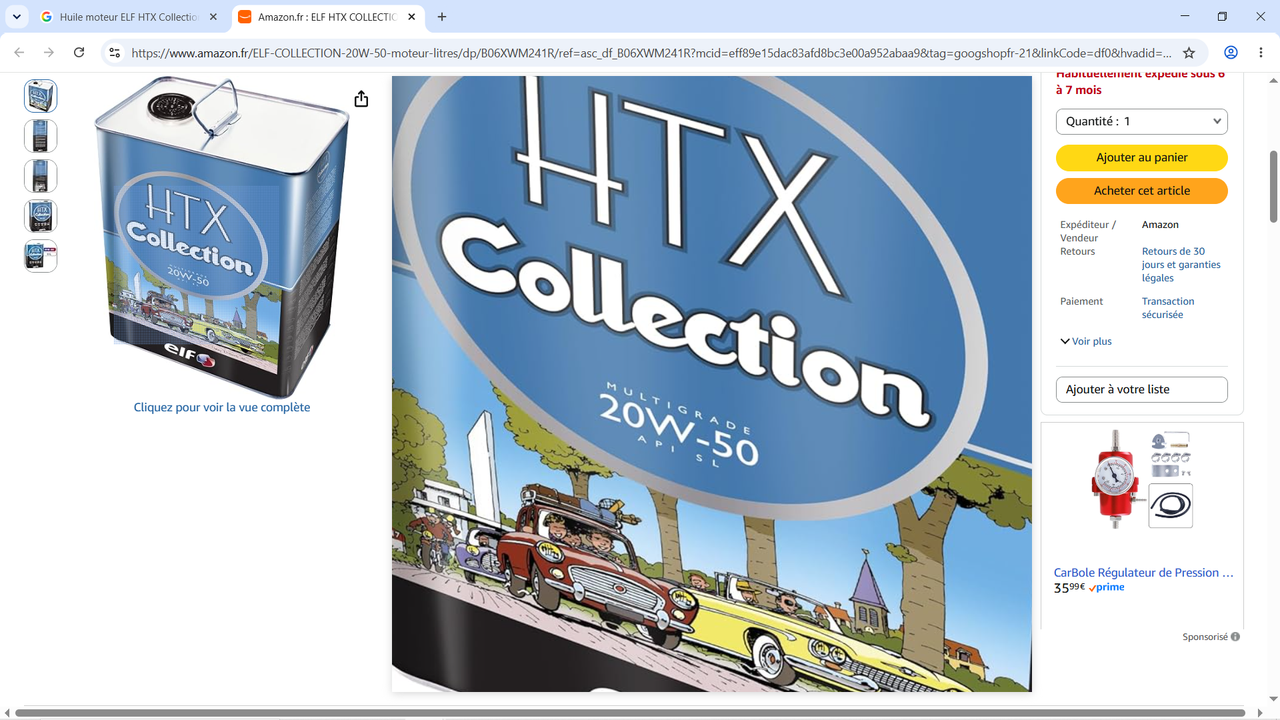The width and height of the screenshot is (1280, 720).
Task: Click the 'à 7 mois' shipping text
Action: [1079, 90]
